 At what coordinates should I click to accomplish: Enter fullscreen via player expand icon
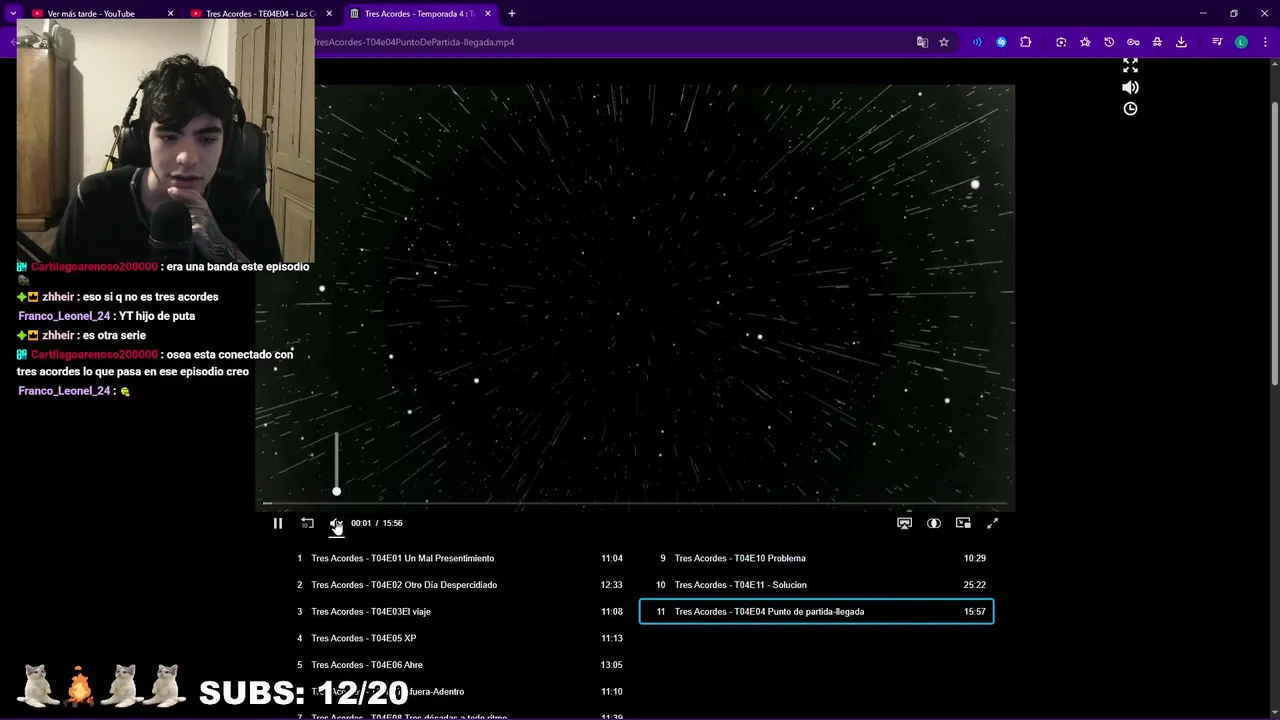pos(992,523)
